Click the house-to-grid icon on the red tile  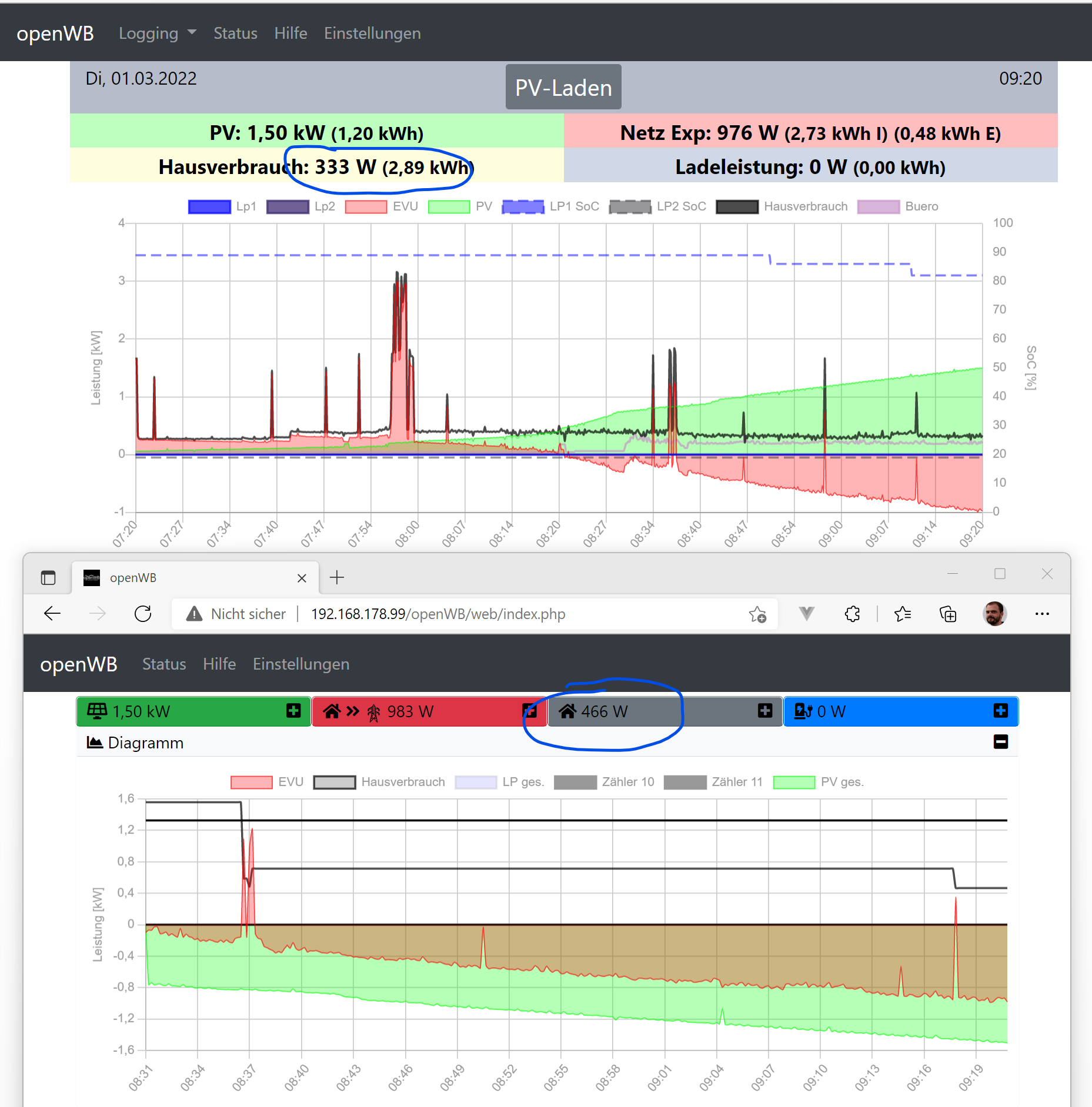click(x=352, y=711)
